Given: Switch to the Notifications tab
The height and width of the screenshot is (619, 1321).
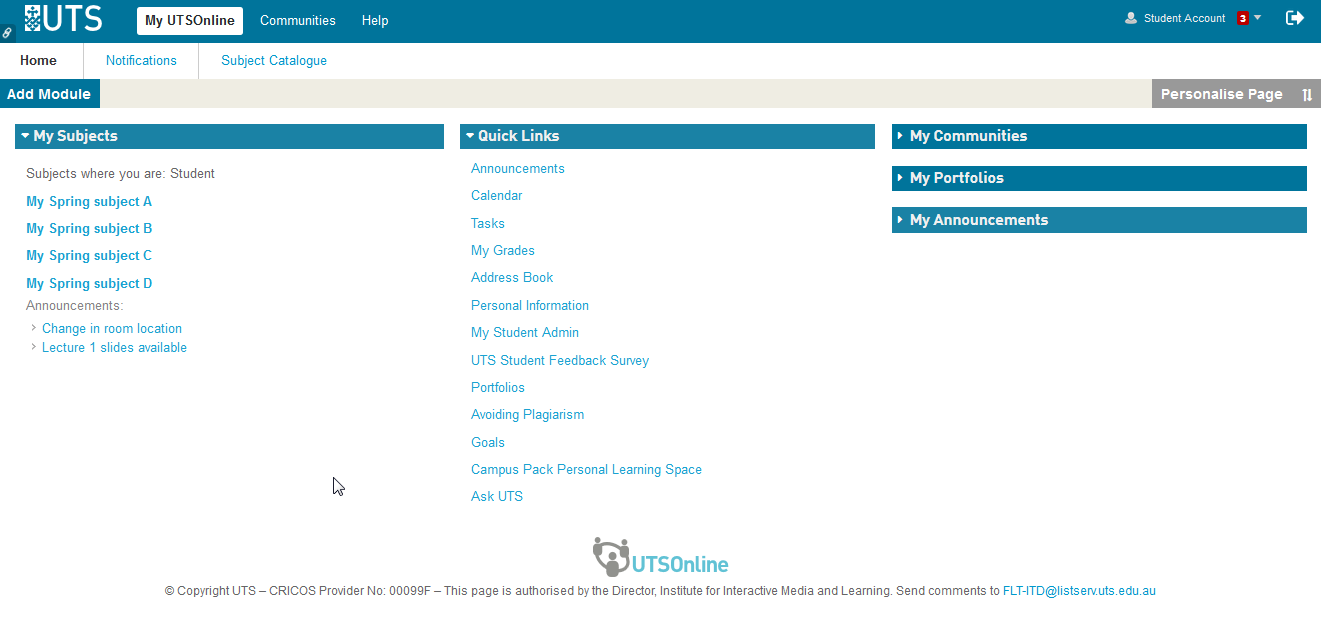Looking at the screenshot, I should click(141, 60).
